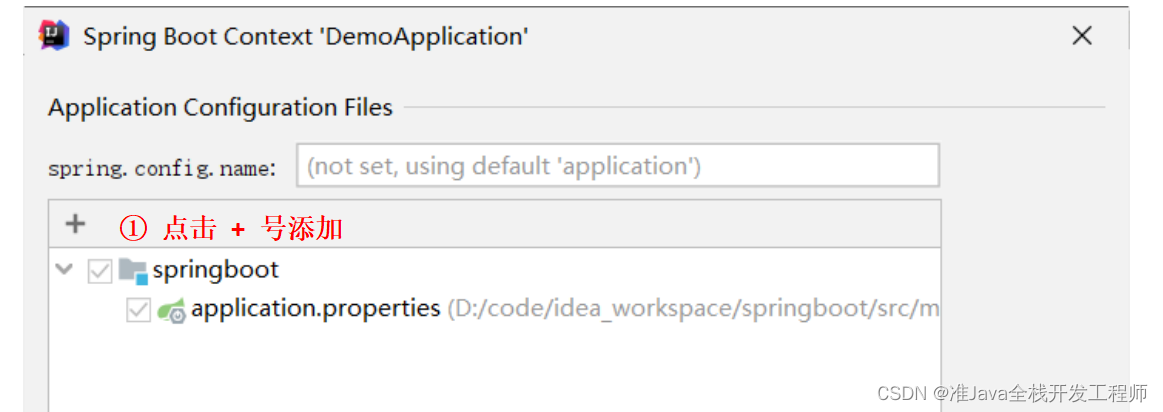Select the application.properties file entry
Image resolution: width=1163 pixels, height=412 pixels.
[x=316, y=309]
